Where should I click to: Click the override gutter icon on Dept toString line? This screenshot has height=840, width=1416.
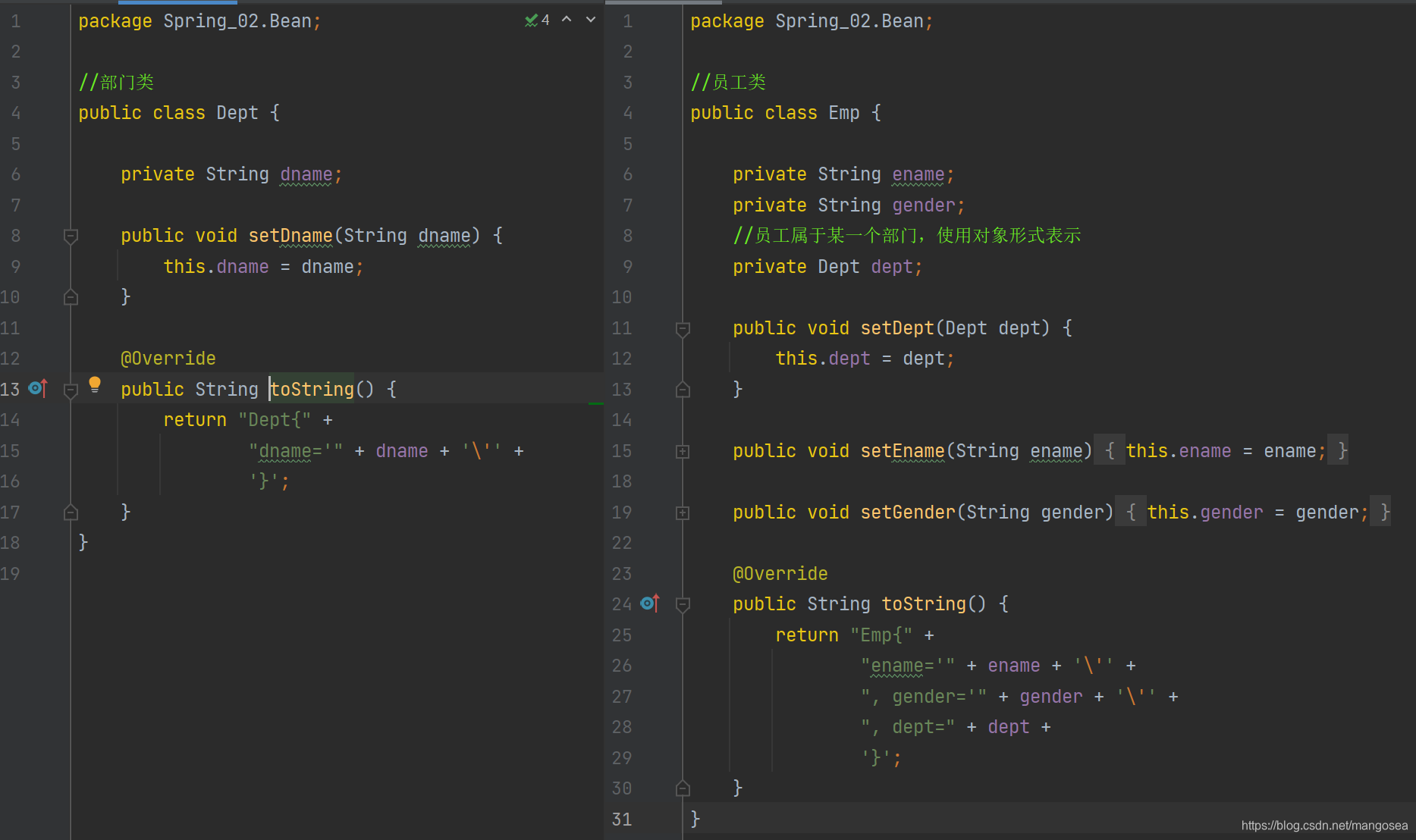38,389
